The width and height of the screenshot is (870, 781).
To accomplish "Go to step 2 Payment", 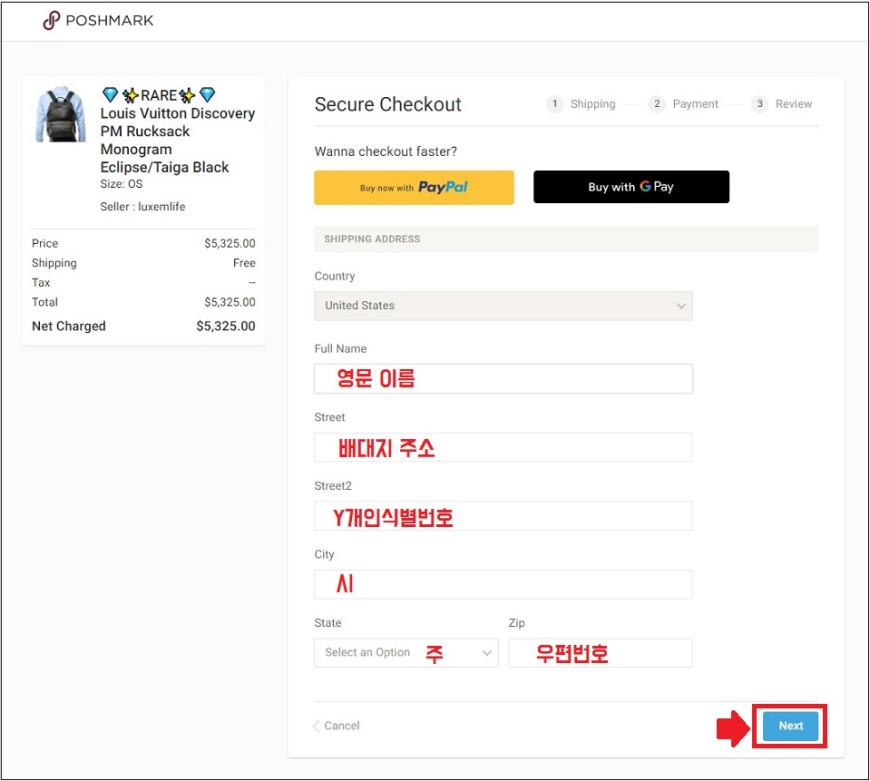I will tap(684, 104).
